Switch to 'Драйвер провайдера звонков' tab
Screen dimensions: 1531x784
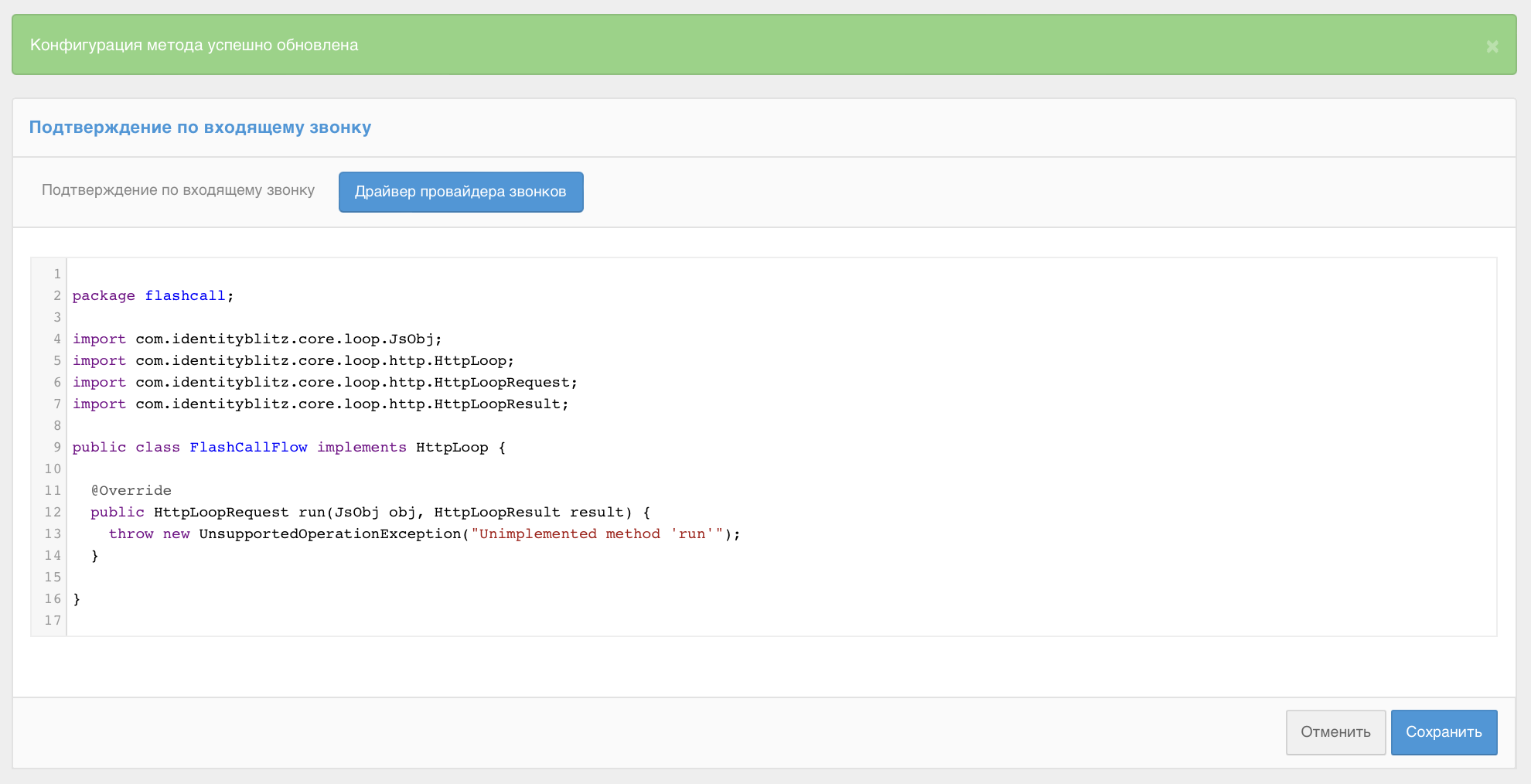pos(460,192)
